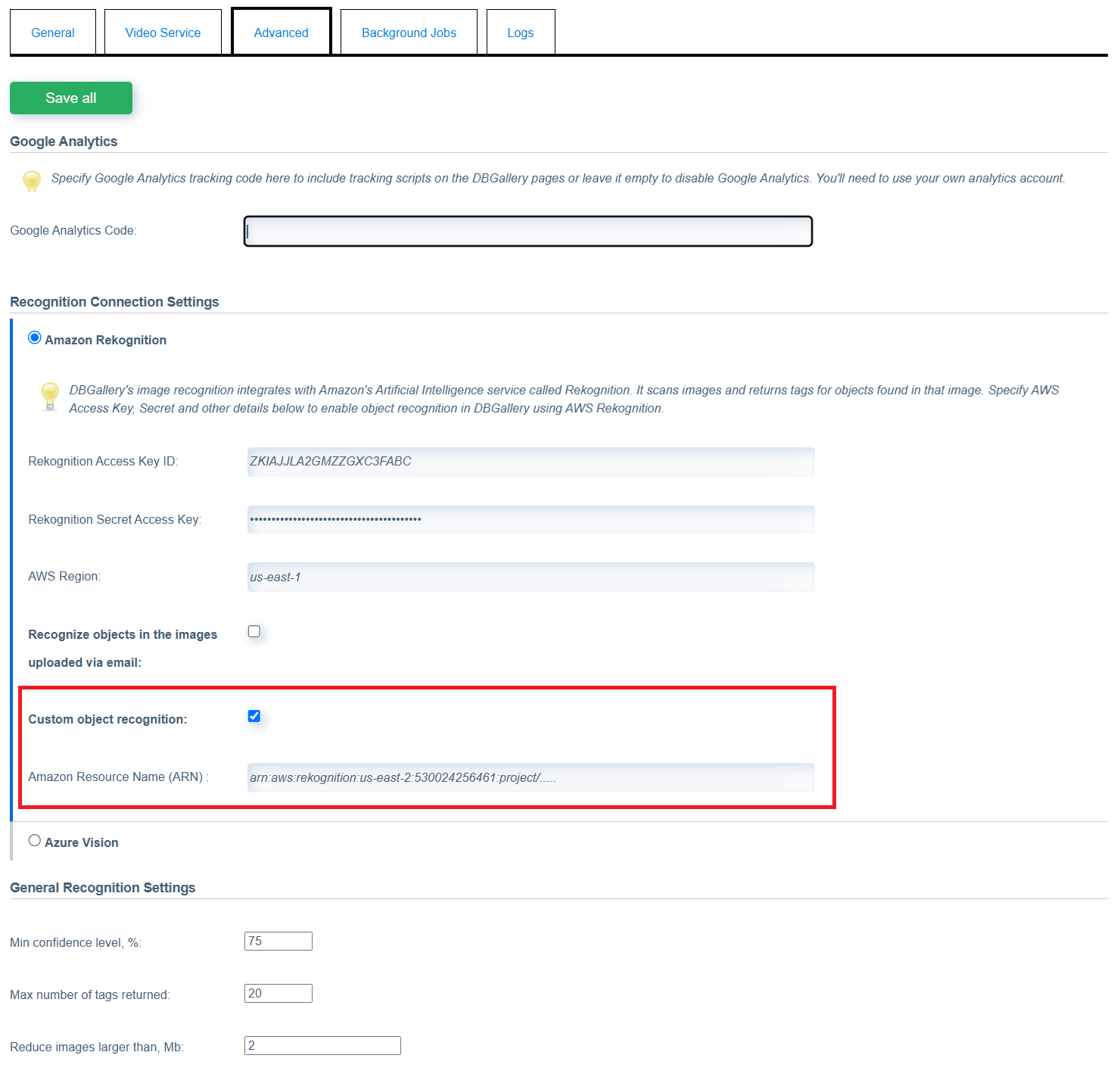
Task: Click the AWS Region field
Action: pos(531,577)
